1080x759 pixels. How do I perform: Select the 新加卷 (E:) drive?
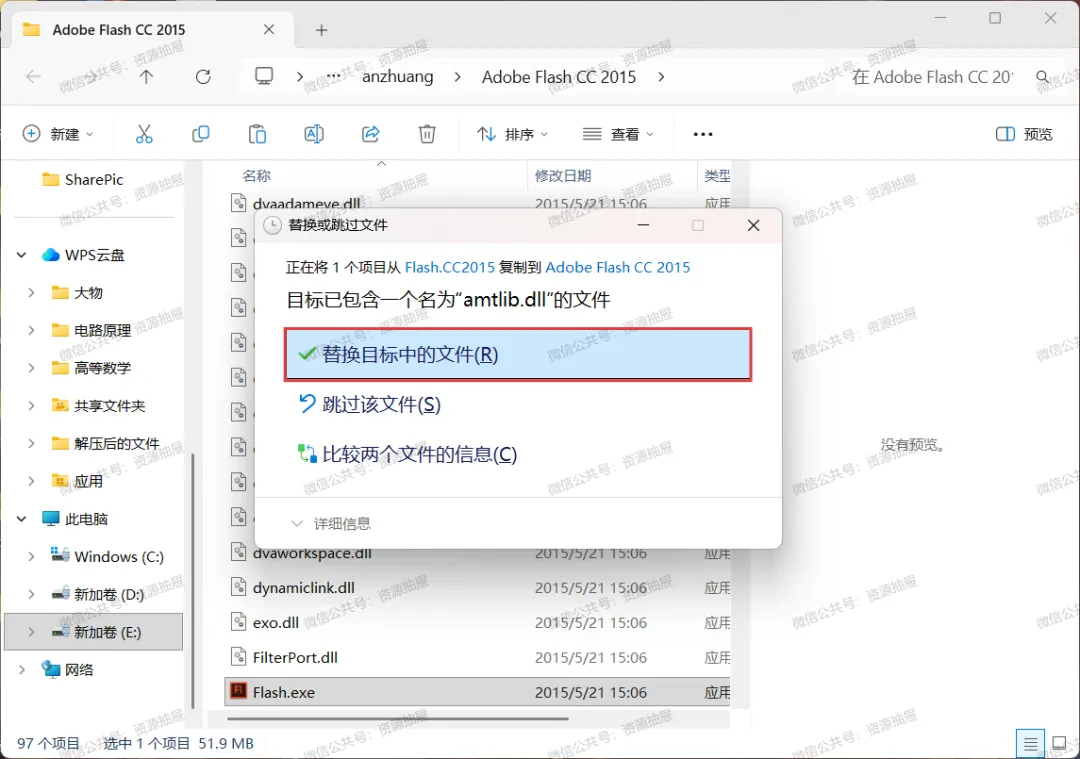click(94, 632)
